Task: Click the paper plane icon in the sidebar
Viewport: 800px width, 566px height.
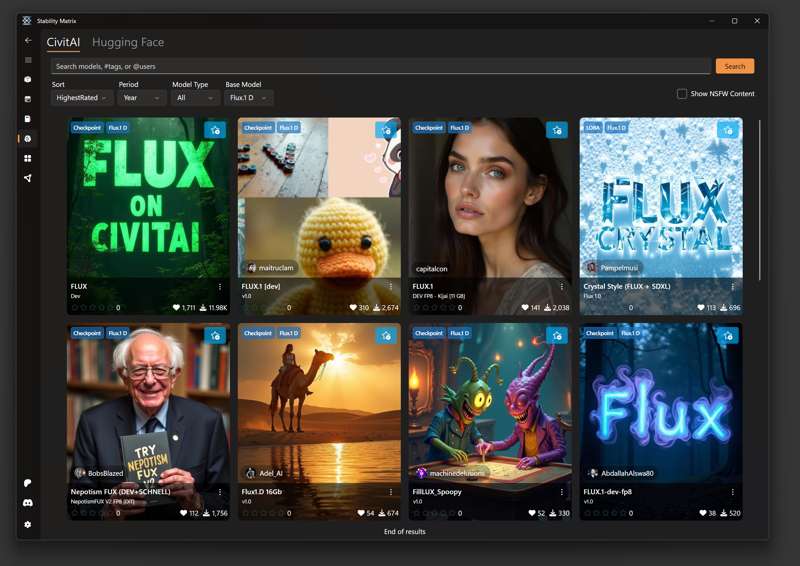Action: 28,178
